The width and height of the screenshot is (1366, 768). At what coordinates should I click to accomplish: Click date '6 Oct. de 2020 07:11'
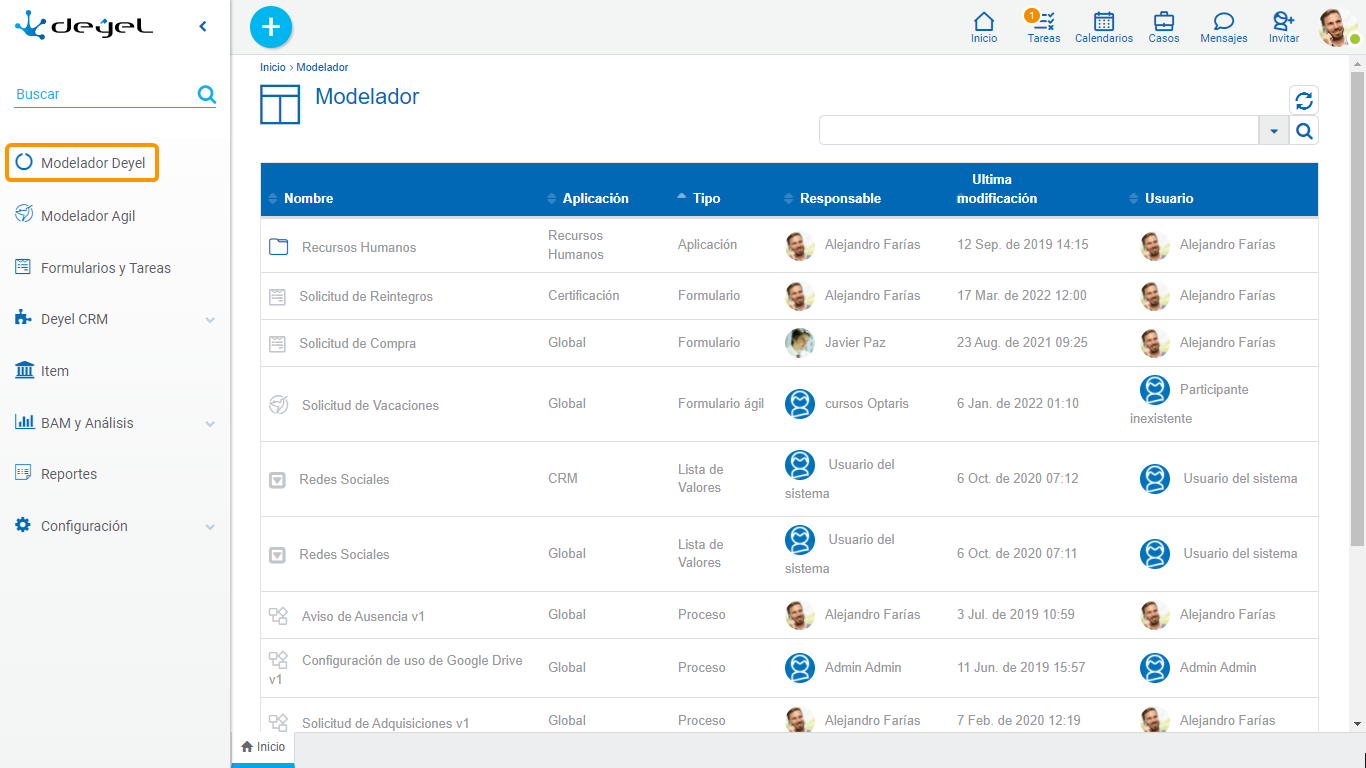pyautogui.click(x=1017, y=553)
